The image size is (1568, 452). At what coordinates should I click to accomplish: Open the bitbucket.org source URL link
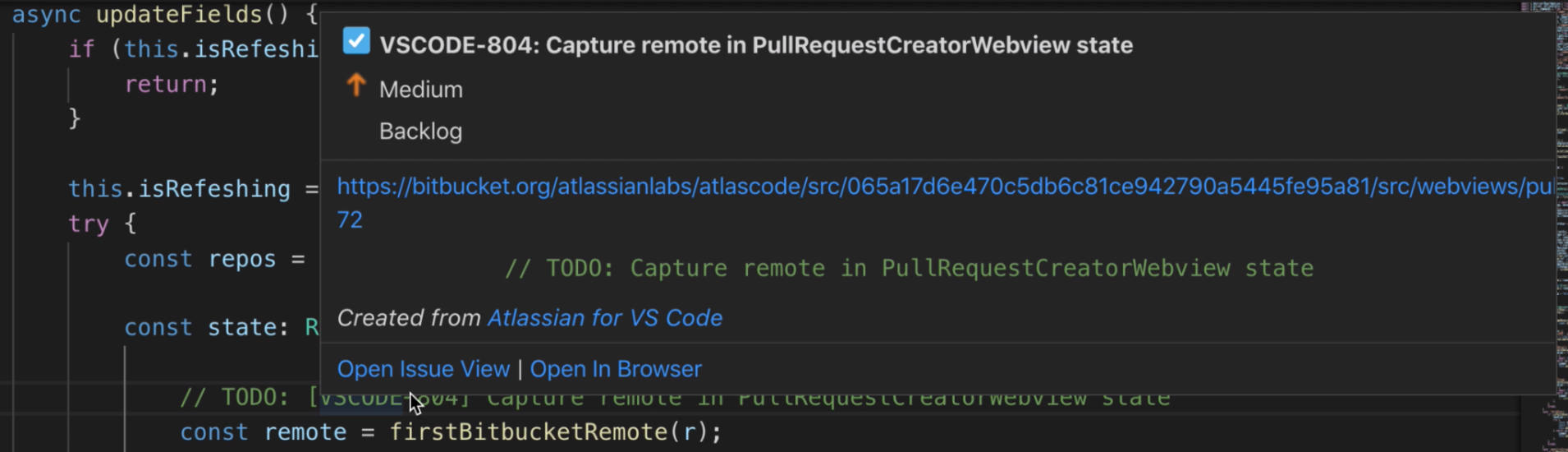(944, 187)
